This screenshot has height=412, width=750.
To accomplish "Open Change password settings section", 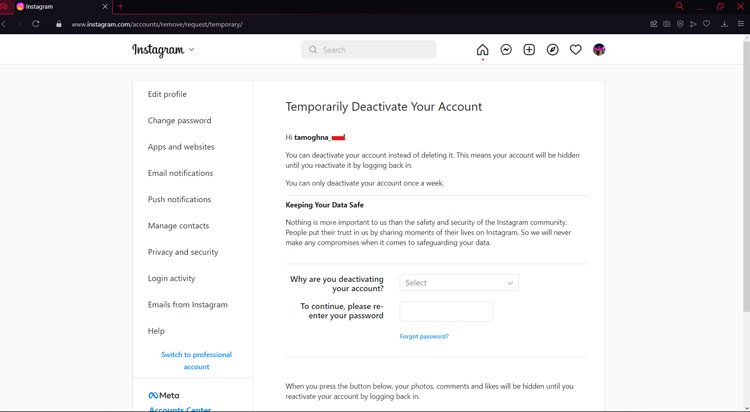I will pos(179,121).
